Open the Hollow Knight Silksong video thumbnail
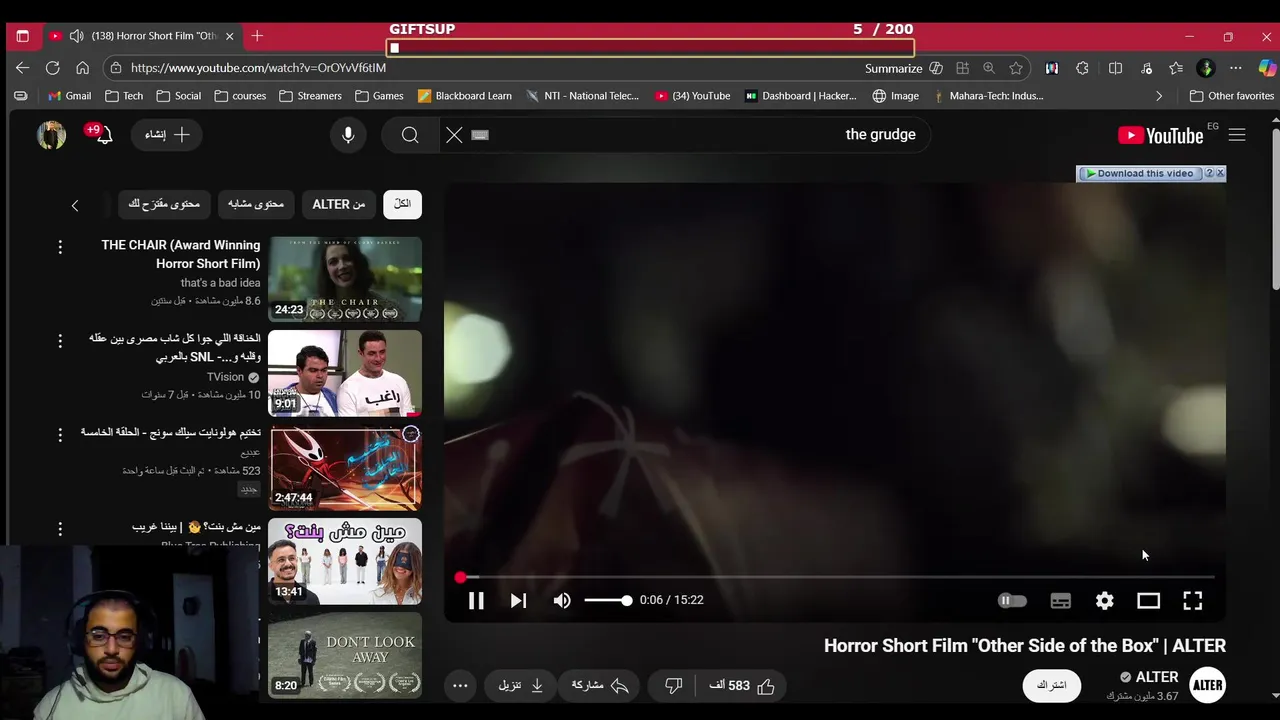Screen dimensions: 1280x720 (x=345, y=467)
